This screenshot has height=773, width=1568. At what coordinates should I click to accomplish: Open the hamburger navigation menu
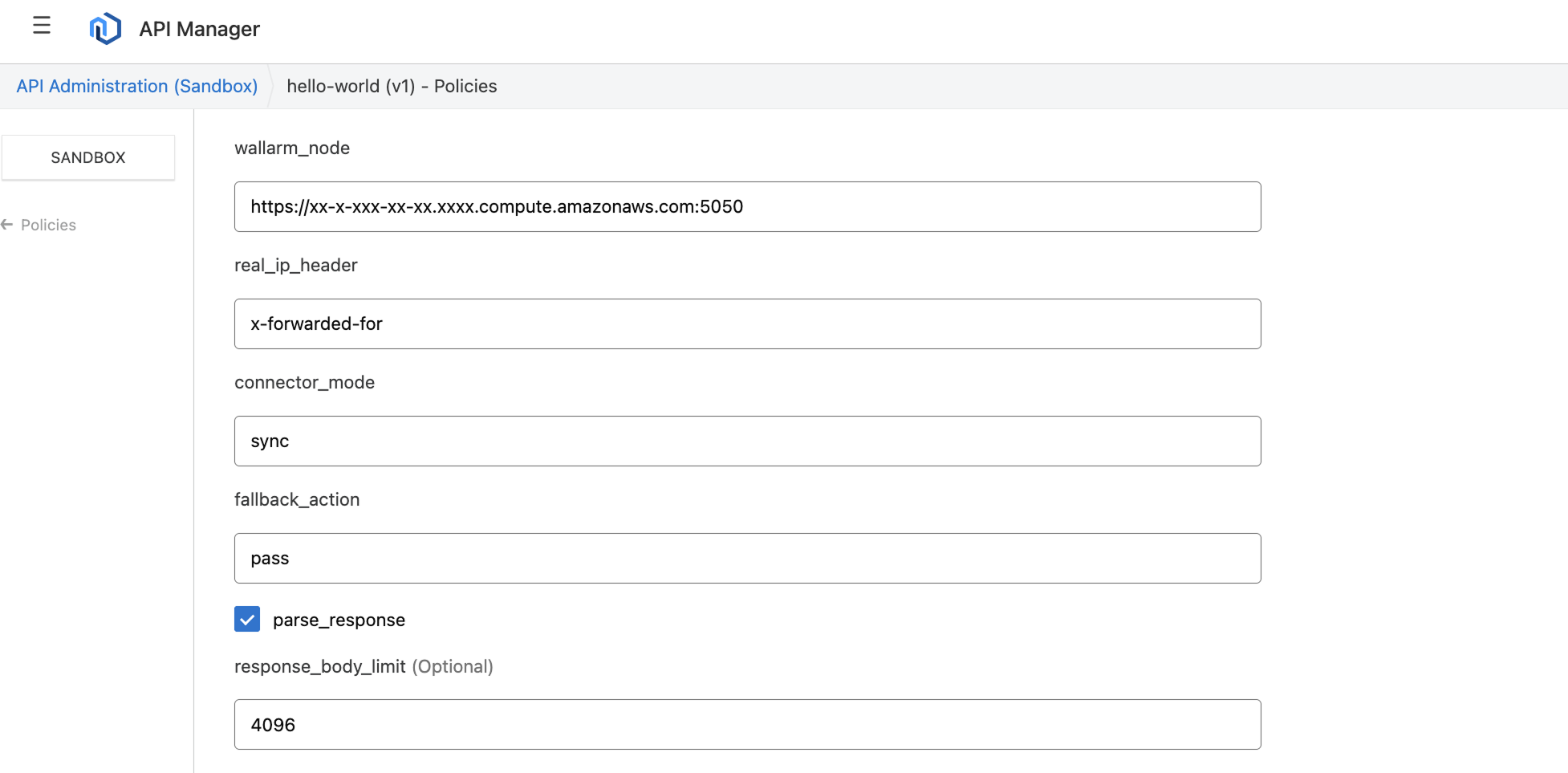(42, 26)
